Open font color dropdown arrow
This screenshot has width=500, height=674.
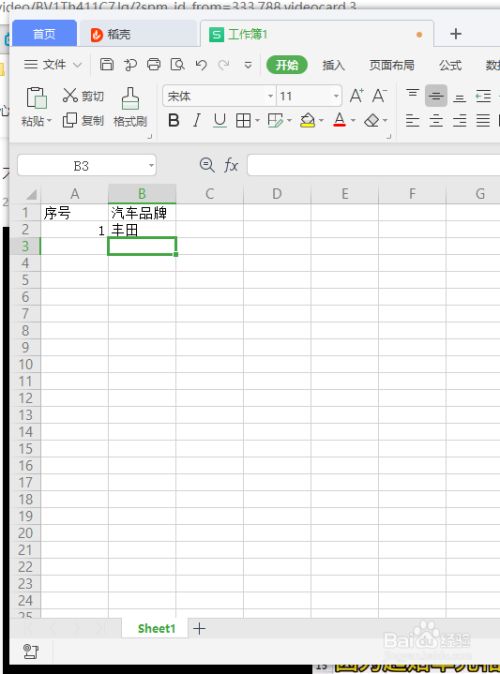(x=353, y=121)
